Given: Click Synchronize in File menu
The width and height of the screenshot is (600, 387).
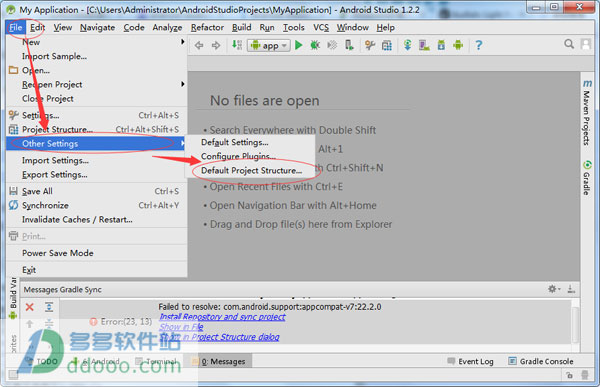Looking at the screenshot, I should (x=96, y=206).
